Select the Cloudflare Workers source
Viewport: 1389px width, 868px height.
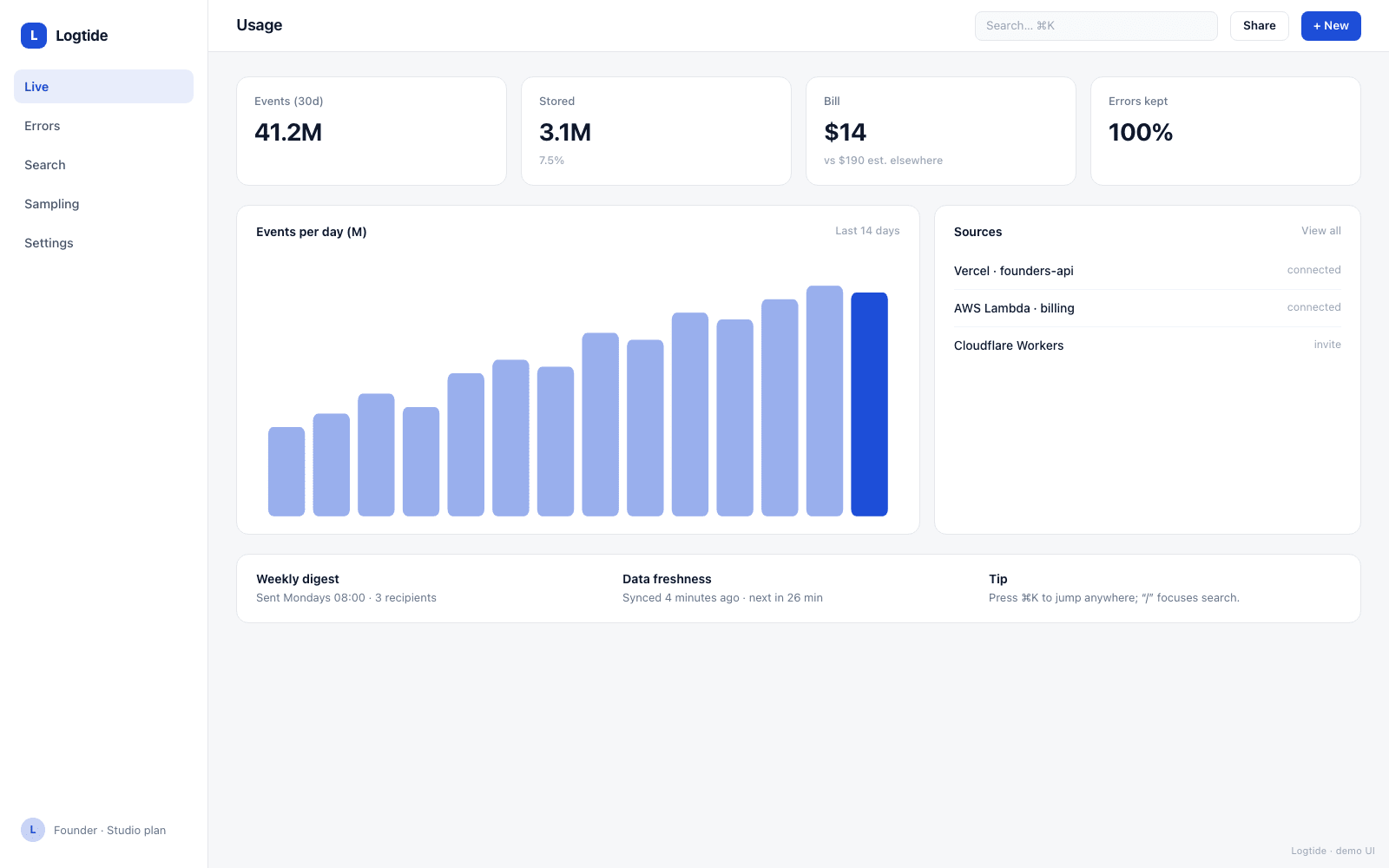pos(1147,345)
